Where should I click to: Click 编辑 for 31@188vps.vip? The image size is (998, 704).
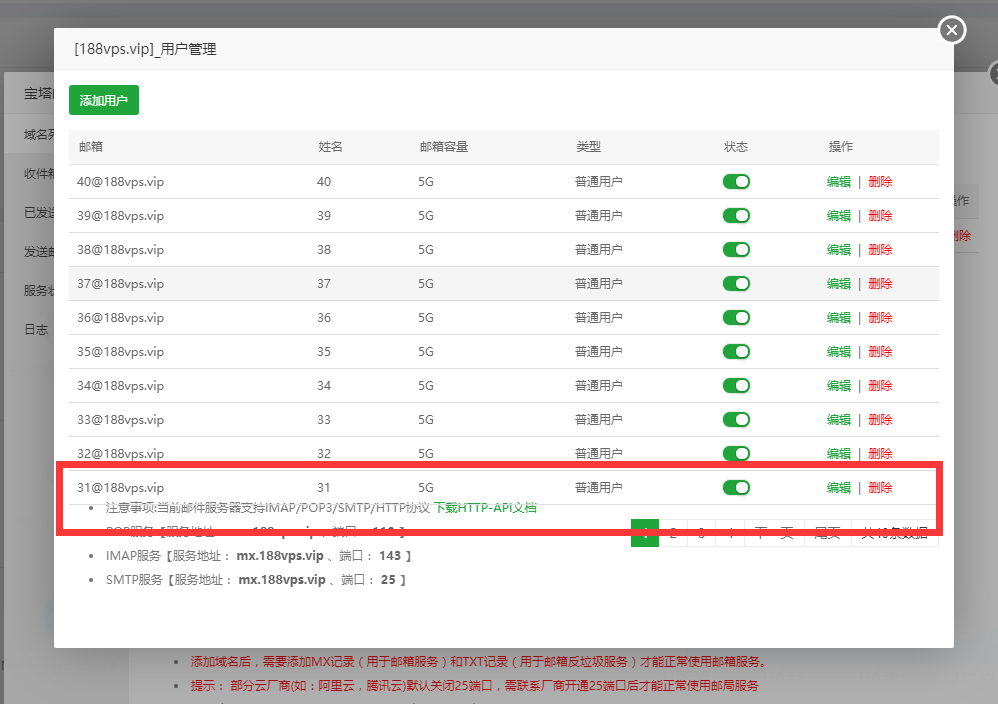(x=839, y=488)
